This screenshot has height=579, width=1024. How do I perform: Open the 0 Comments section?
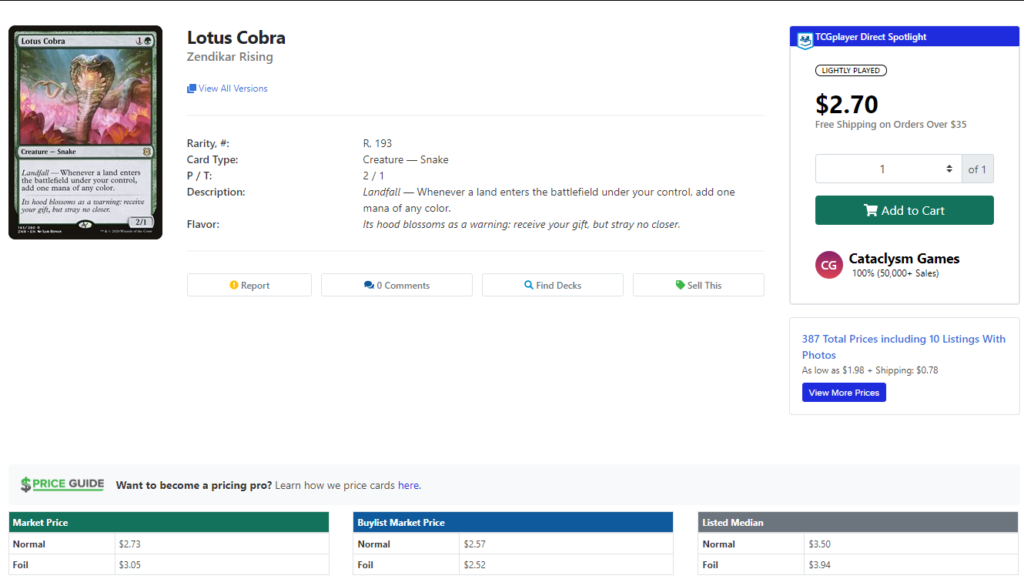click(397, 285)
